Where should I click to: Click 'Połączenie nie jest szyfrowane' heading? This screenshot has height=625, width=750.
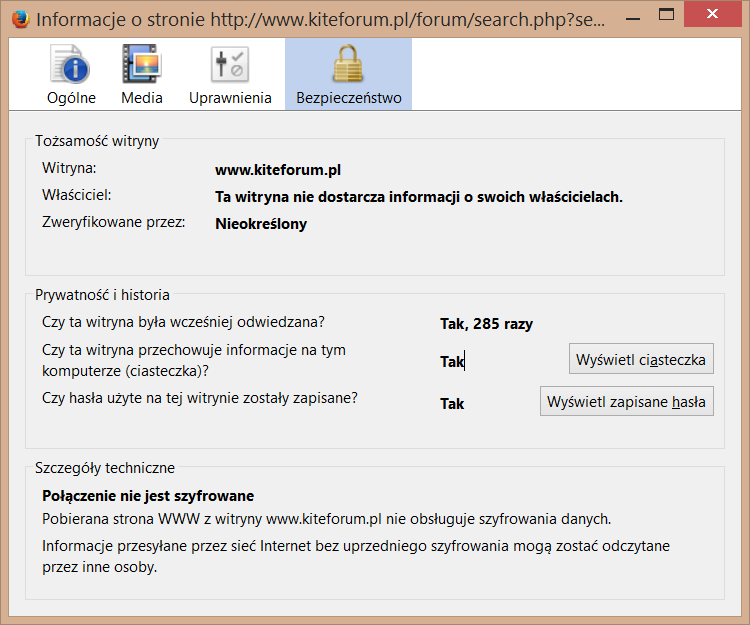148,496
